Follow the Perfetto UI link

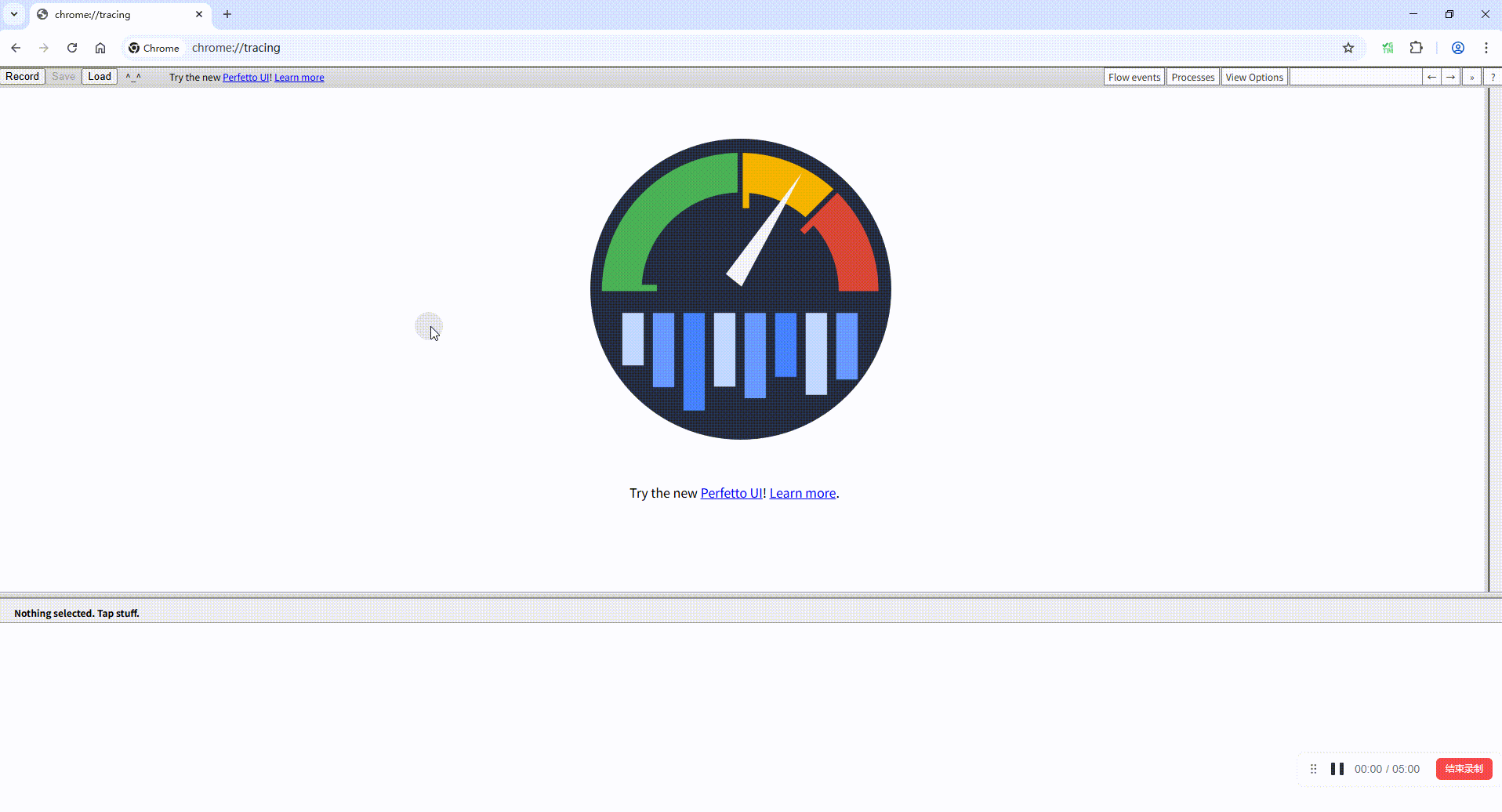click(x=246, y=77)
